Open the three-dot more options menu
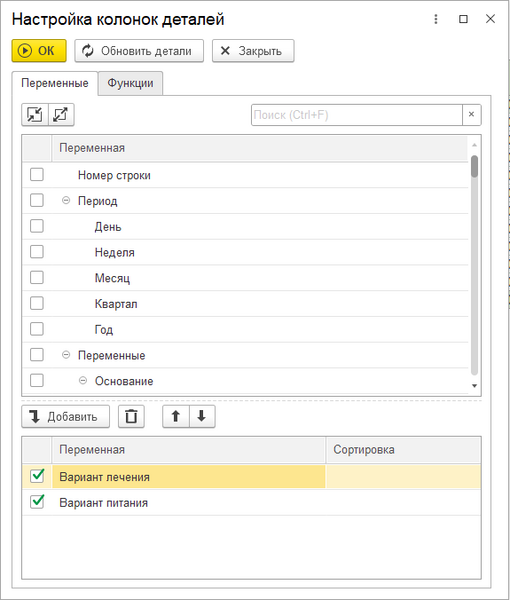Image resolution: width=510 pixels, height=600 pixels. 436,19
